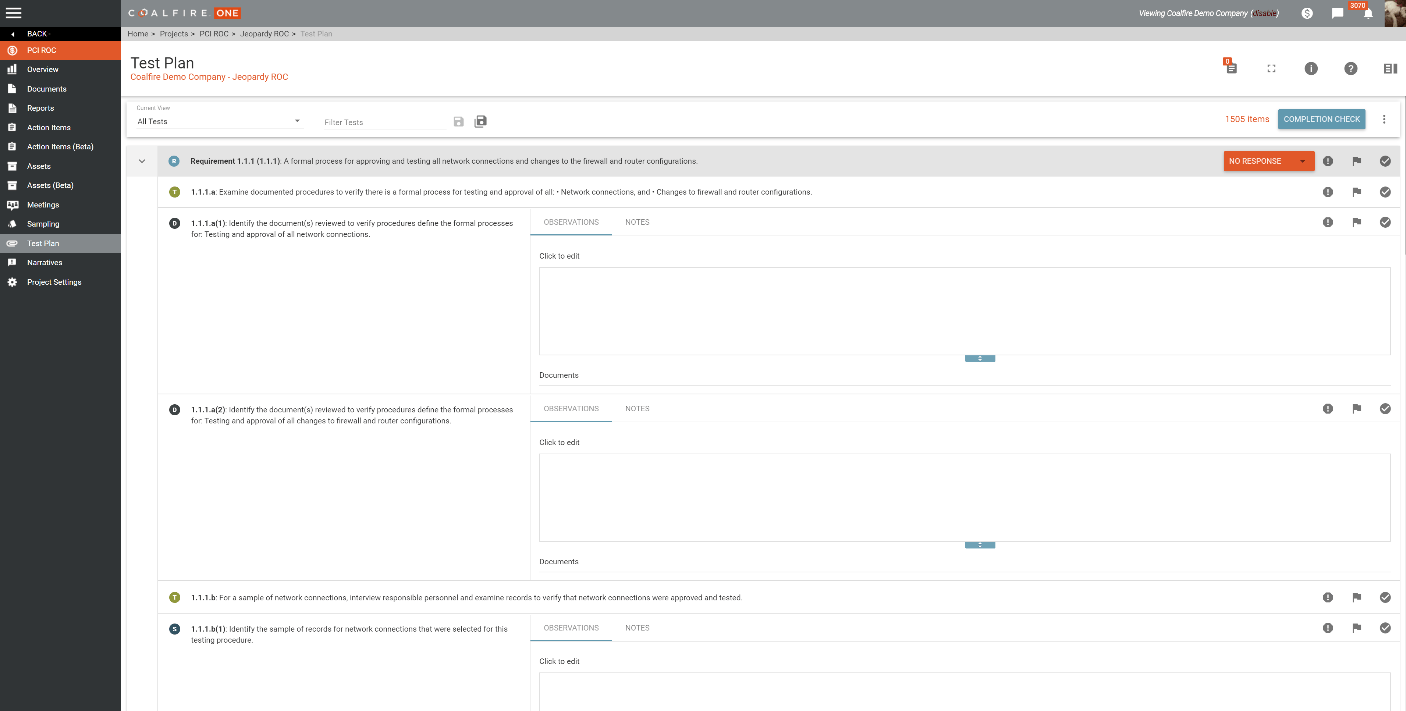Mark Requirement 1.1.1 as complete checkmark
This screenshot has height=711, width=1406.
click(1385, 161)
